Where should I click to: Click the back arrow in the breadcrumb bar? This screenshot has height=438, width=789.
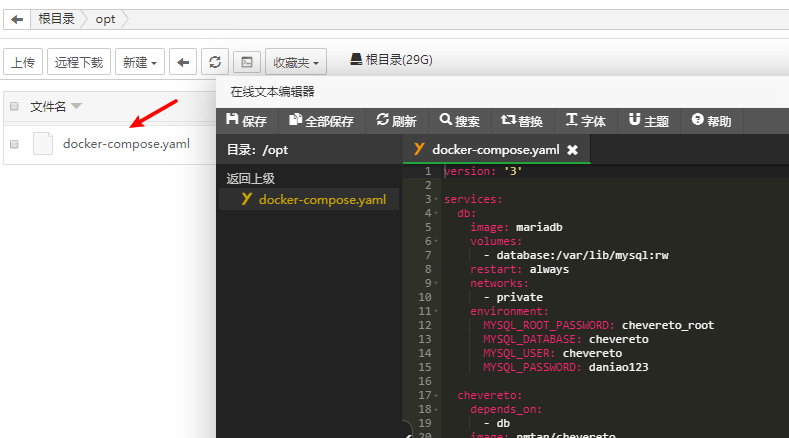coord(17,20)
